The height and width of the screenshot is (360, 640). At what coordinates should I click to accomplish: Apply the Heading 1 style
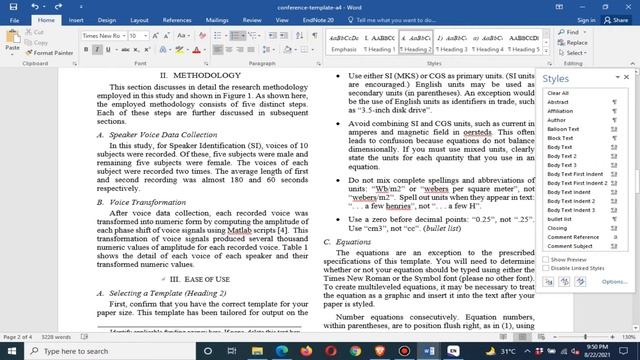[380, 42]
